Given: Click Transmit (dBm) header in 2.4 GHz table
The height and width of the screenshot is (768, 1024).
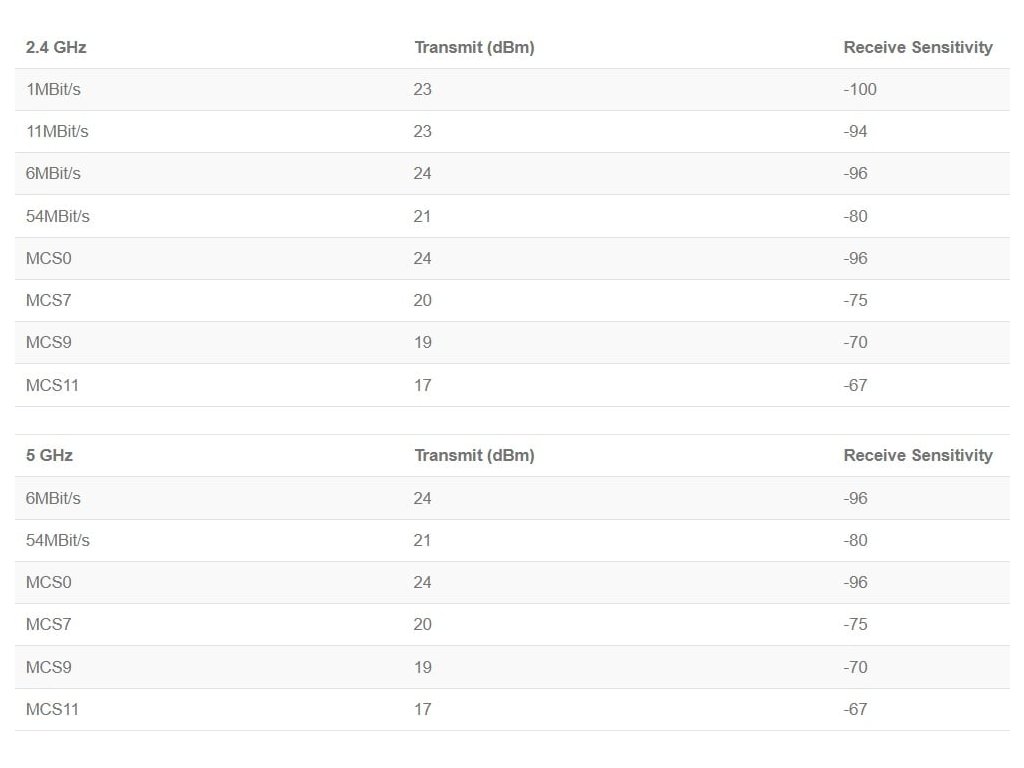Looking at the screenshot, I should point(474,47).
